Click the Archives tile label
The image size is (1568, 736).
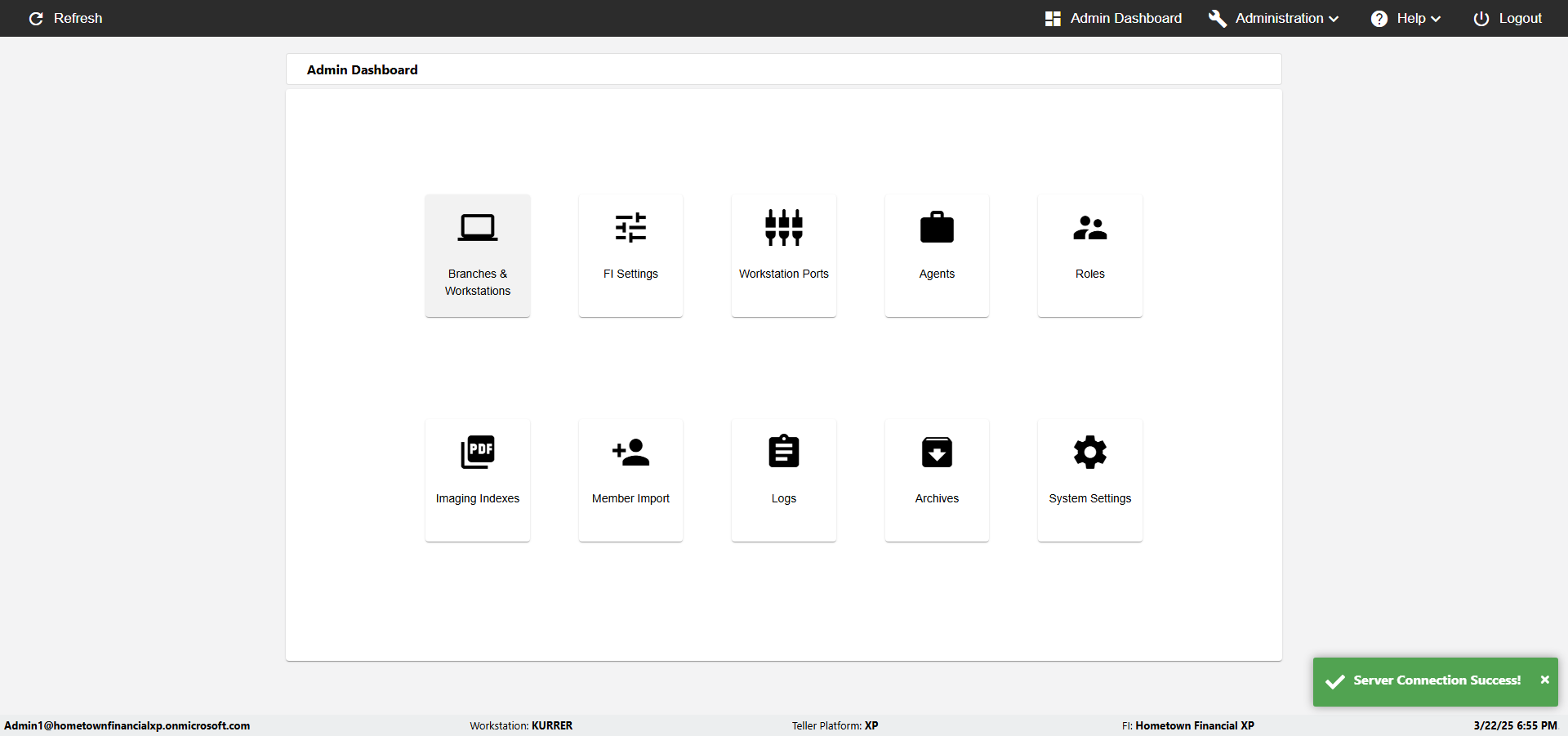point(937,498)
